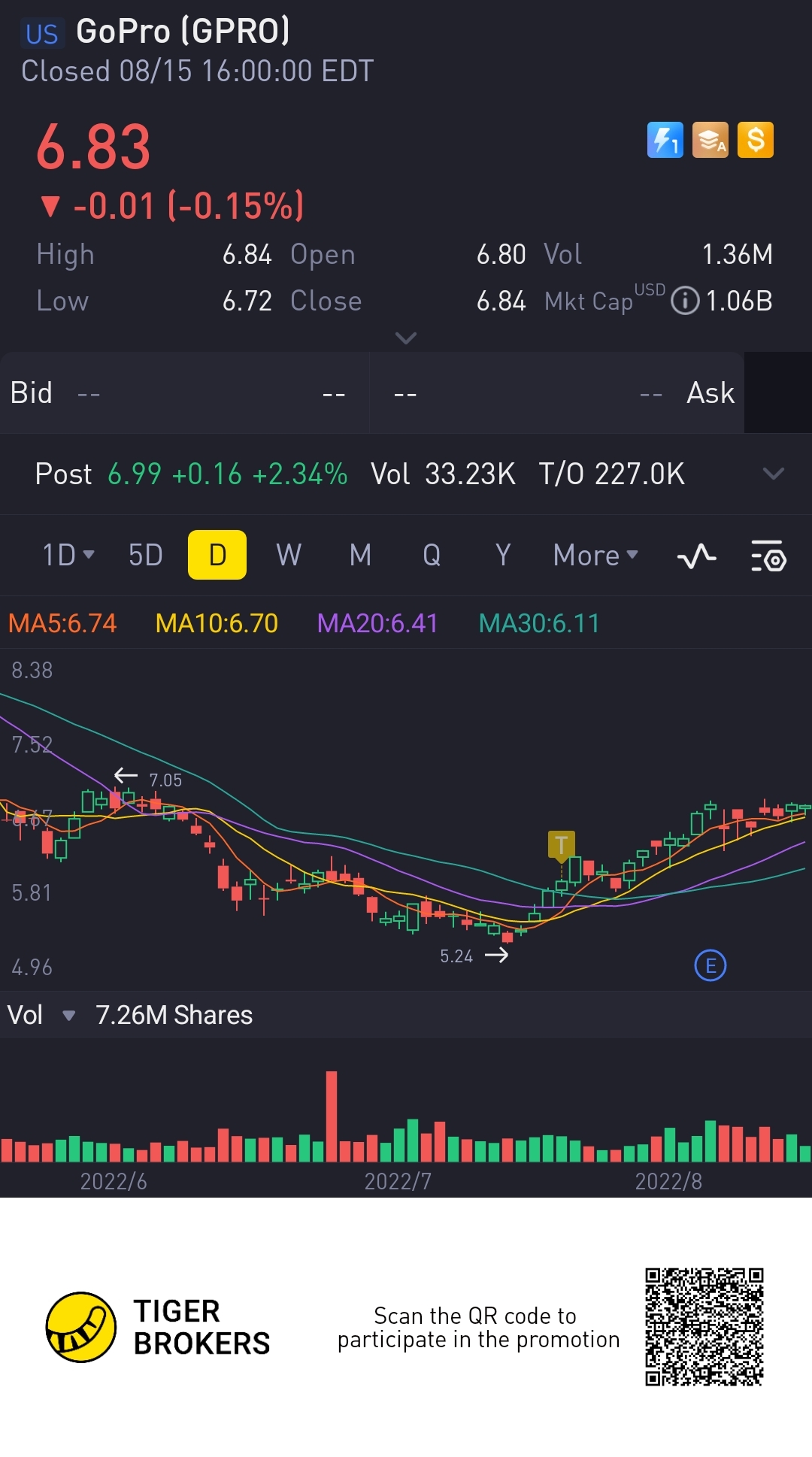The height and width of the screenshot is (1457, 812).
Task: Tap the 6.83 last price
Action: click(x=94, y=147)
